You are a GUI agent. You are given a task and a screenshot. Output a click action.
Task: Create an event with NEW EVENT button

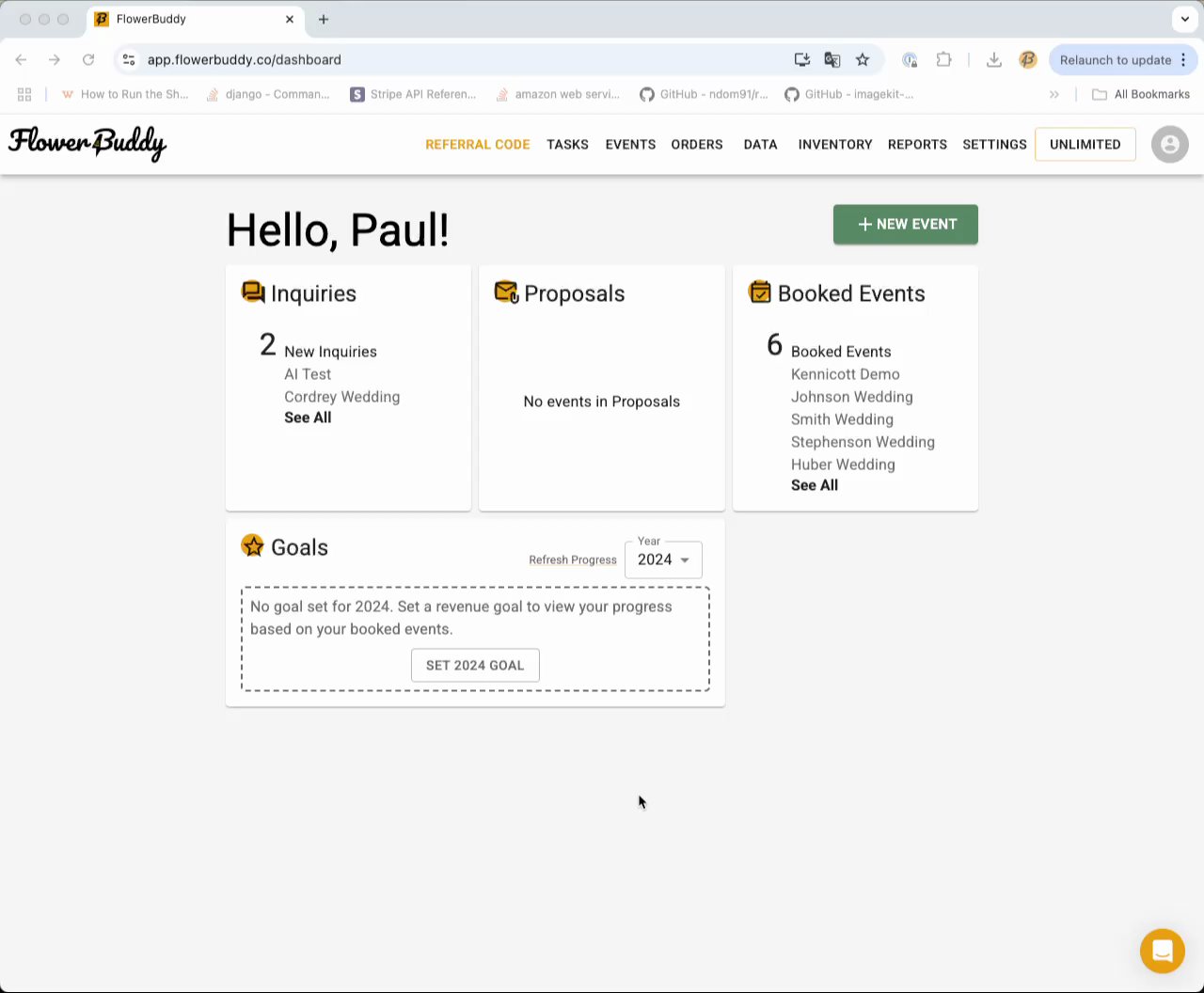tap(906, 224)
